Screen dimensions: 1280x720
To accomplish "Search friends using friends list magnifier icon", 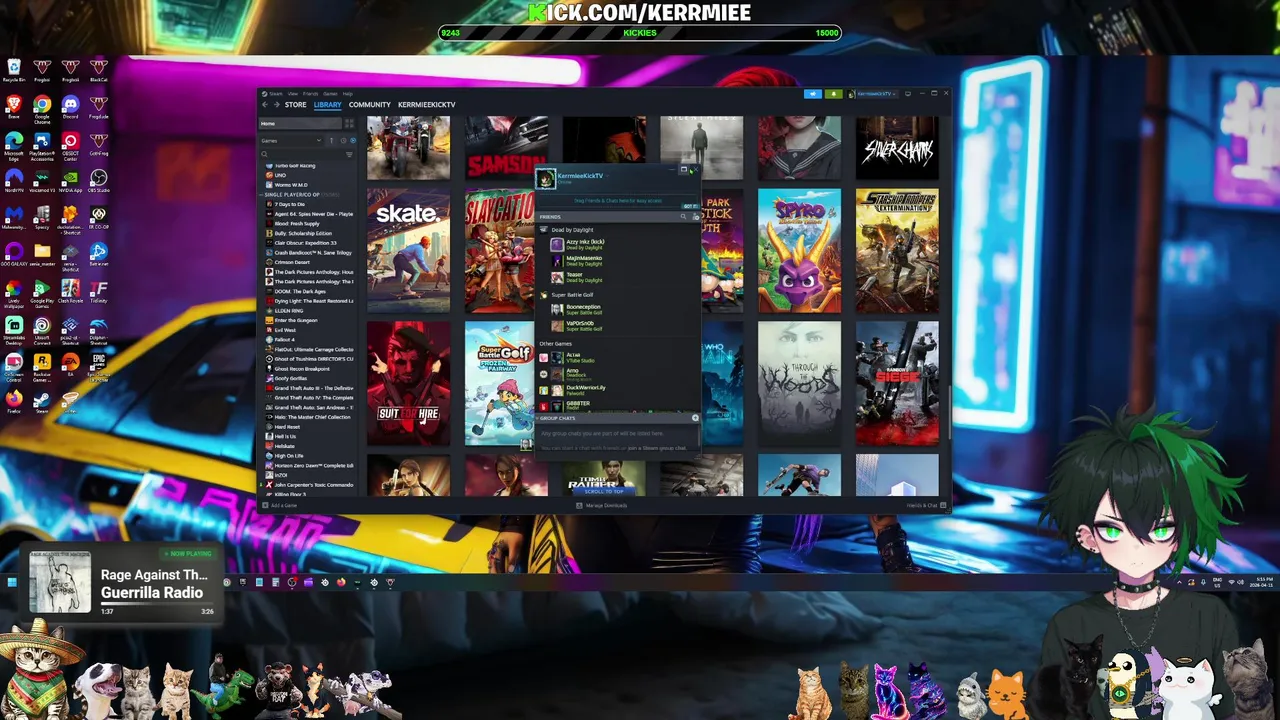I will click(683, 217).
